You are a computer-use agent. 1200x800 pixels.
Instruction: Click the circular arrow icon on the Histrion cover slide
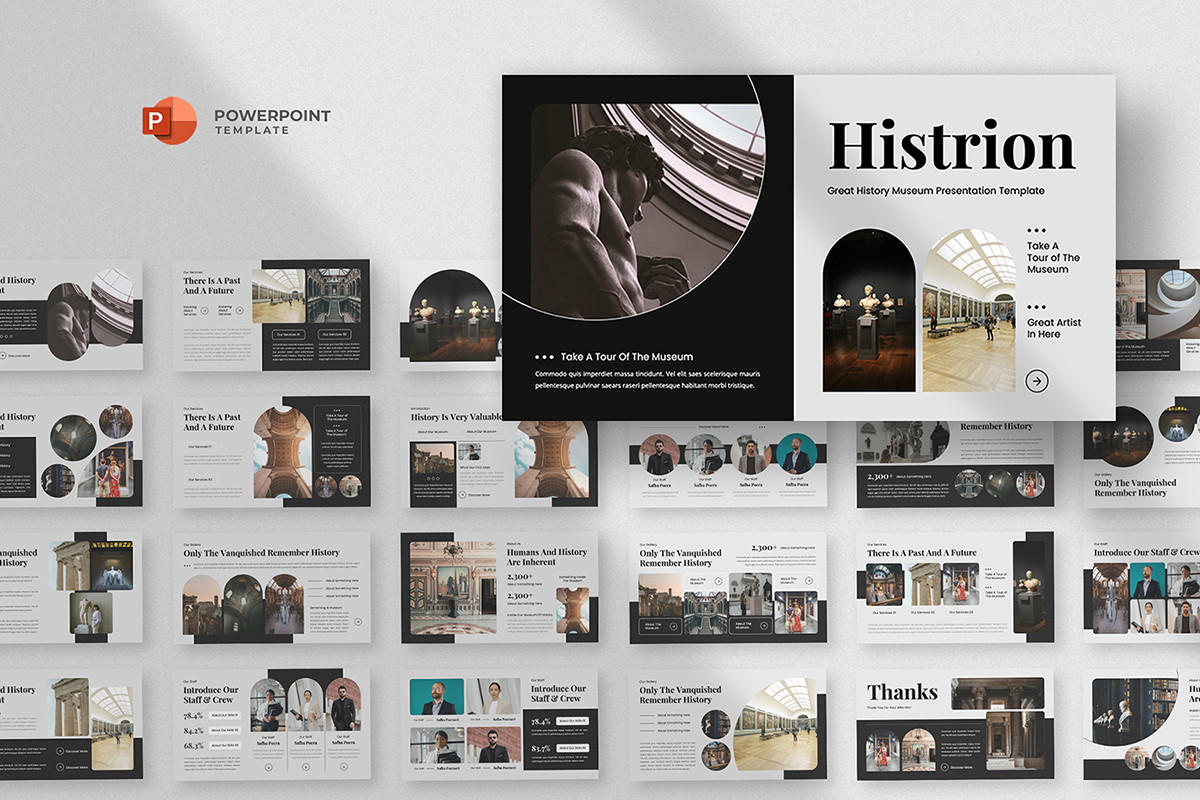click(1038, 380)
